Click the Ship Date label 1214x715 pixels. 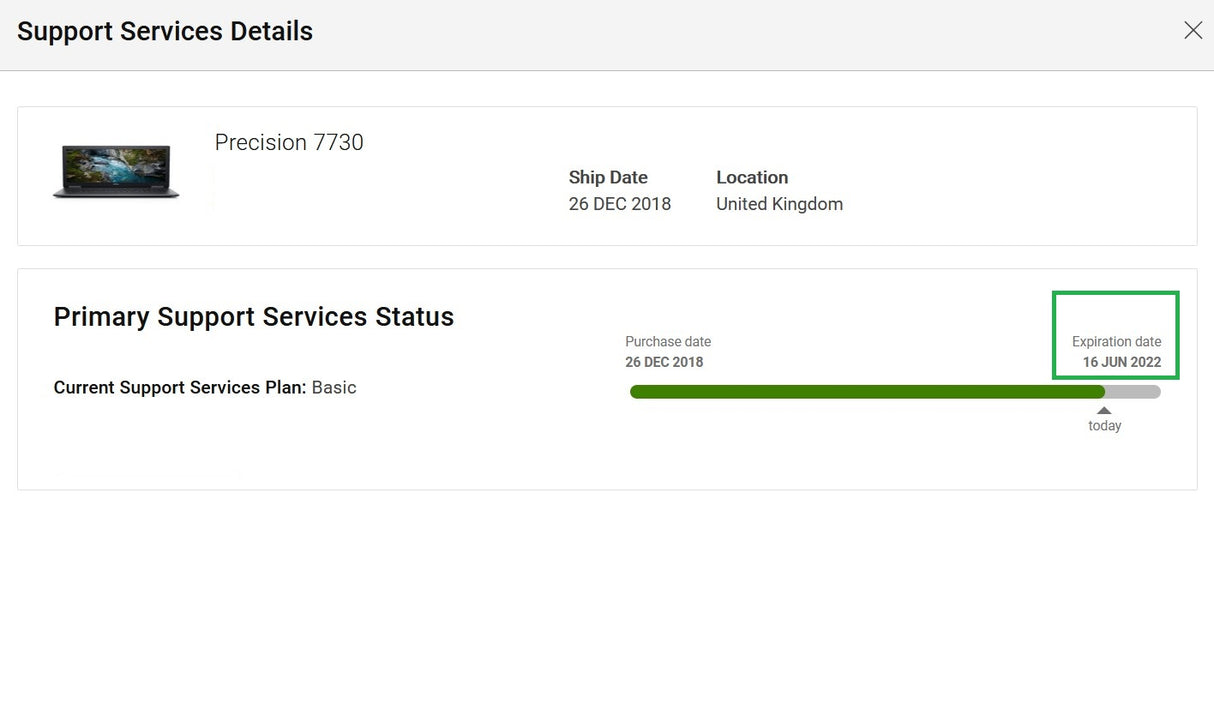click(x=608, y=177)
